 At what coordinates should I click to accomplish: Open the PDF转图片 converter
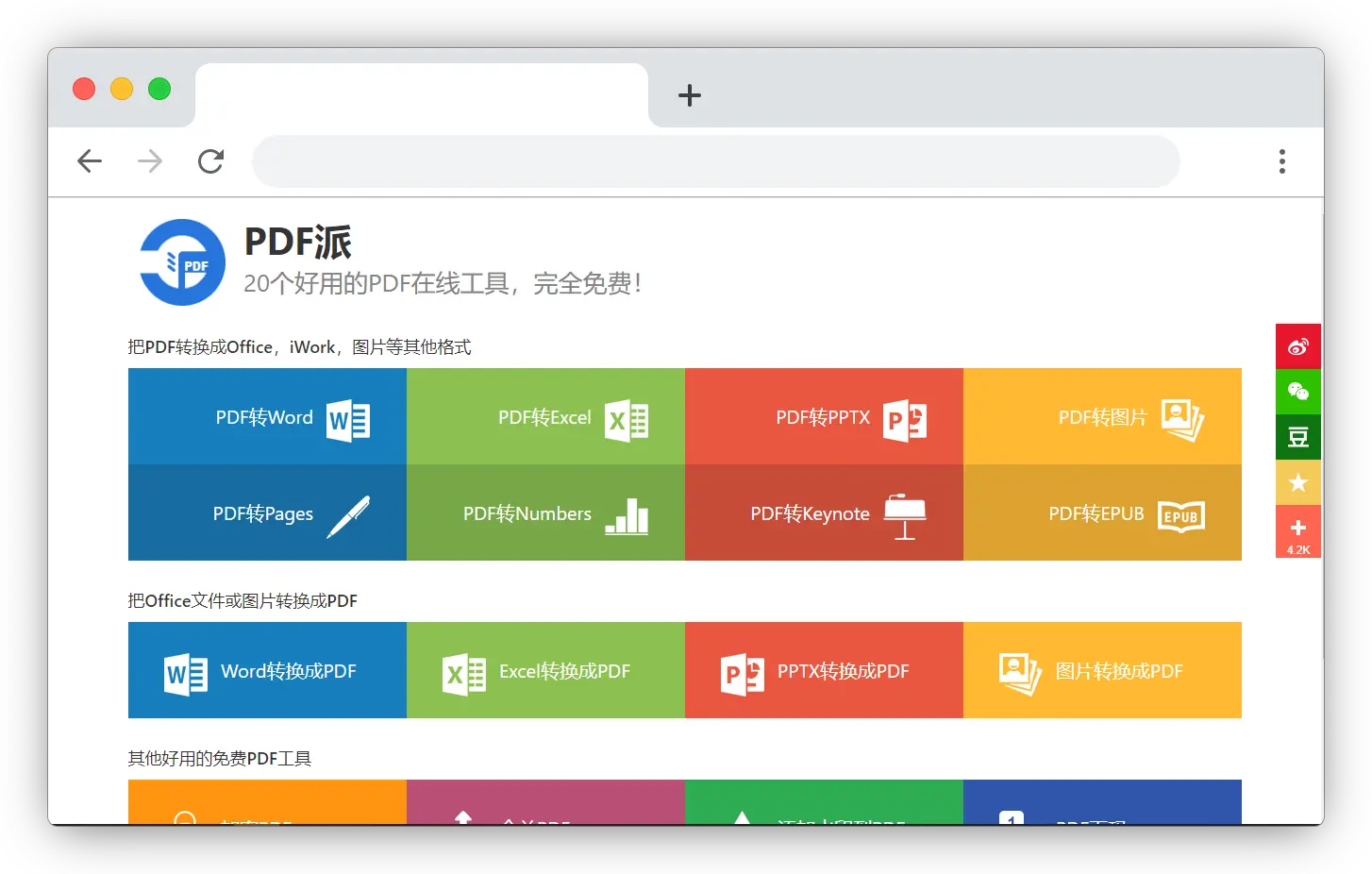1102,416
